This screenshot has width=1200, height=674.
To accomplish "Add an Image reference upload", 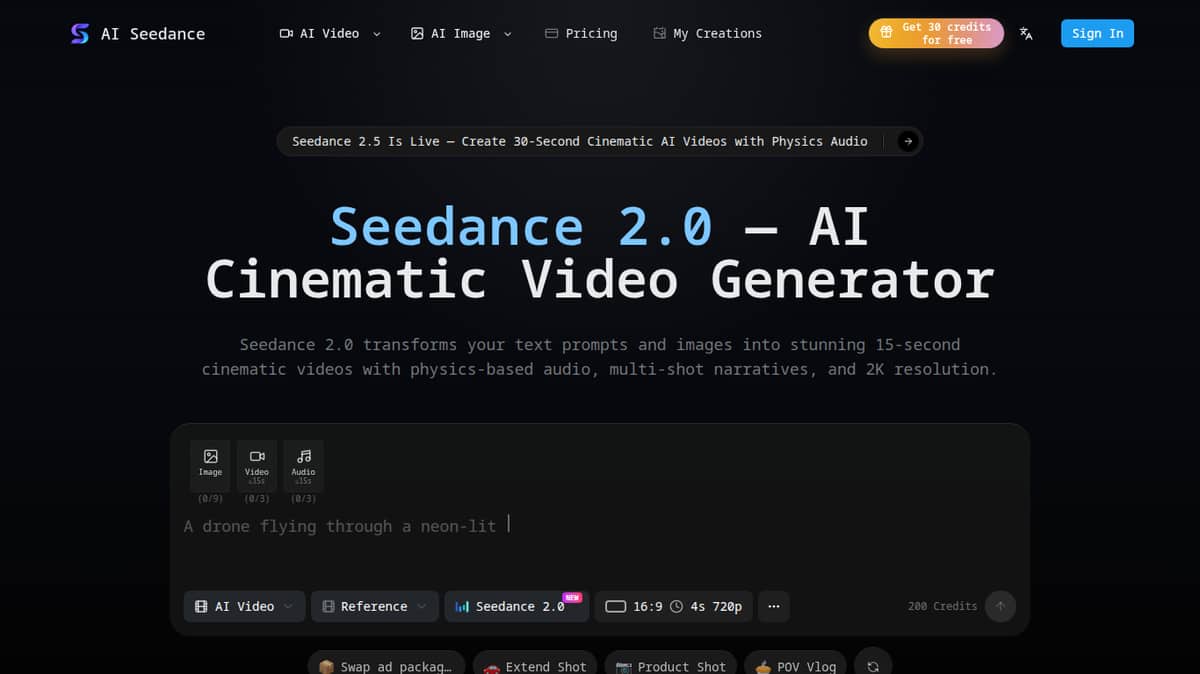I will tap(210, 465).
